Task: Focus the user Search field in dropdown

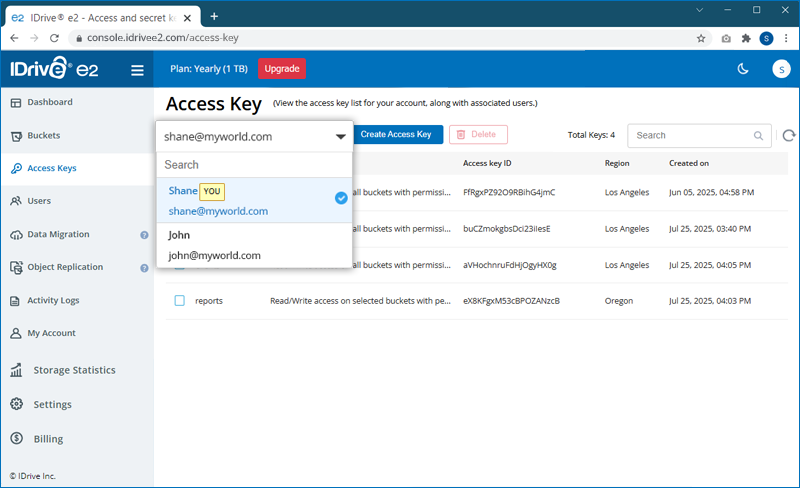Action: (254, 165)
